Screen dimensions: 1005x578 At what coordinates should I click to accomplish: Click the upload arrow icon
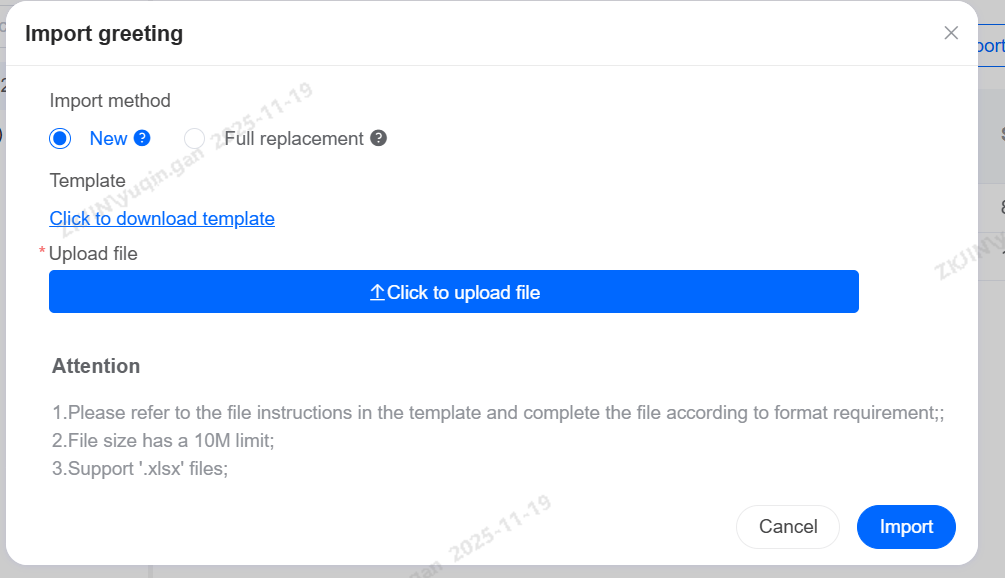[x=377, y=292]
